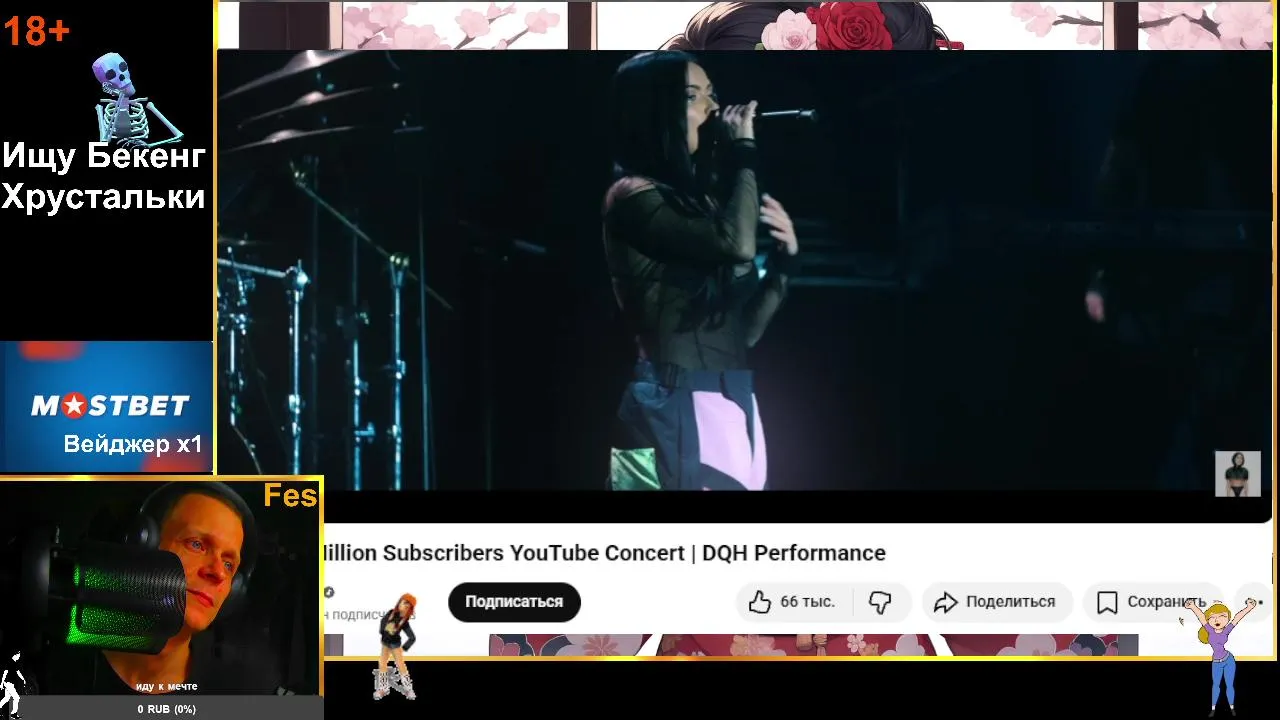Click the share arrow icon
The image size is (1280, 720).
[945, 602]
